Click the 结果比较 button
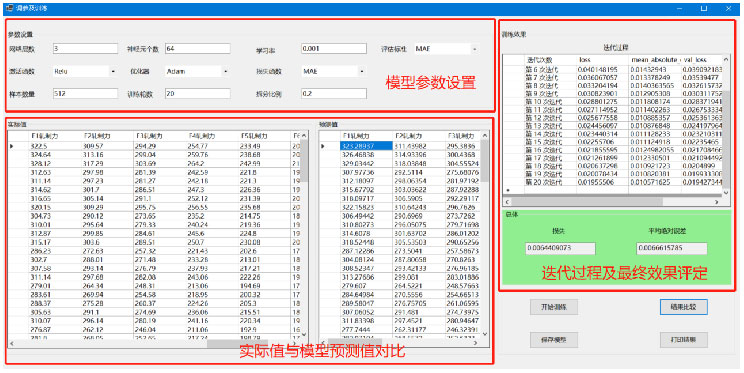 tap(684, 307)
